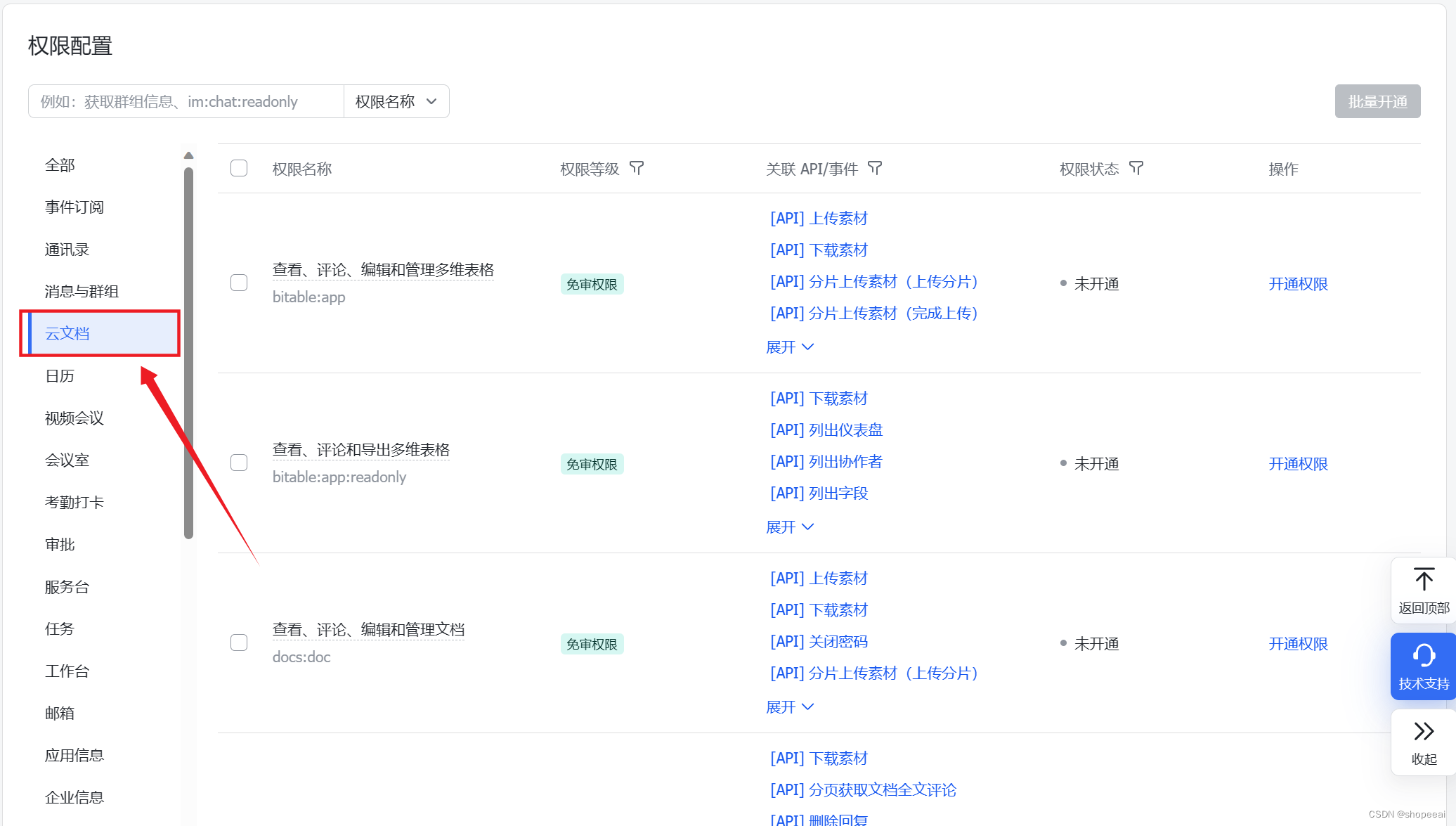Select 消息与群组 category

(x=82, y=291)
